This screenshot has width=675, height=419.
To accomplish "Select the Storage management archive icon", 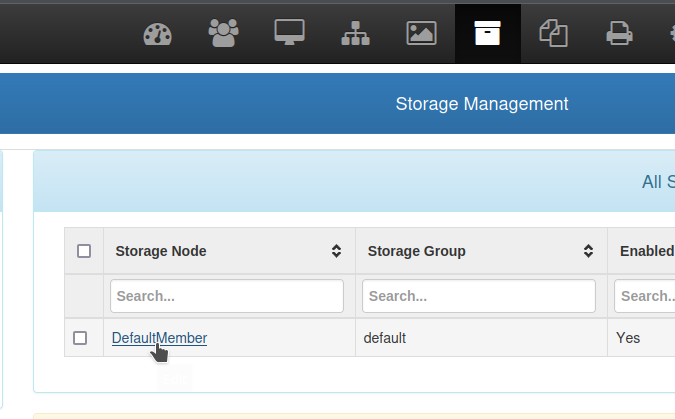I will (487, 33).
